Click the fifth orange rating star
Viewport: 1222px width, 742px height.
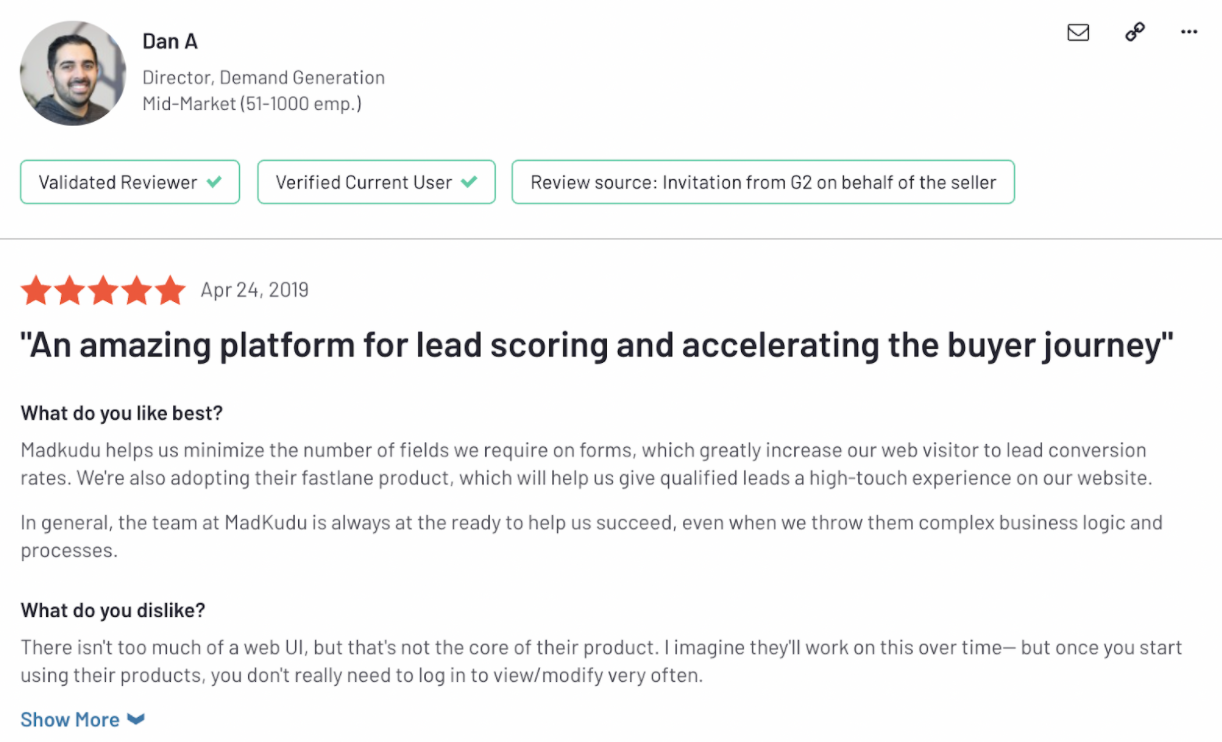(170, 290)
